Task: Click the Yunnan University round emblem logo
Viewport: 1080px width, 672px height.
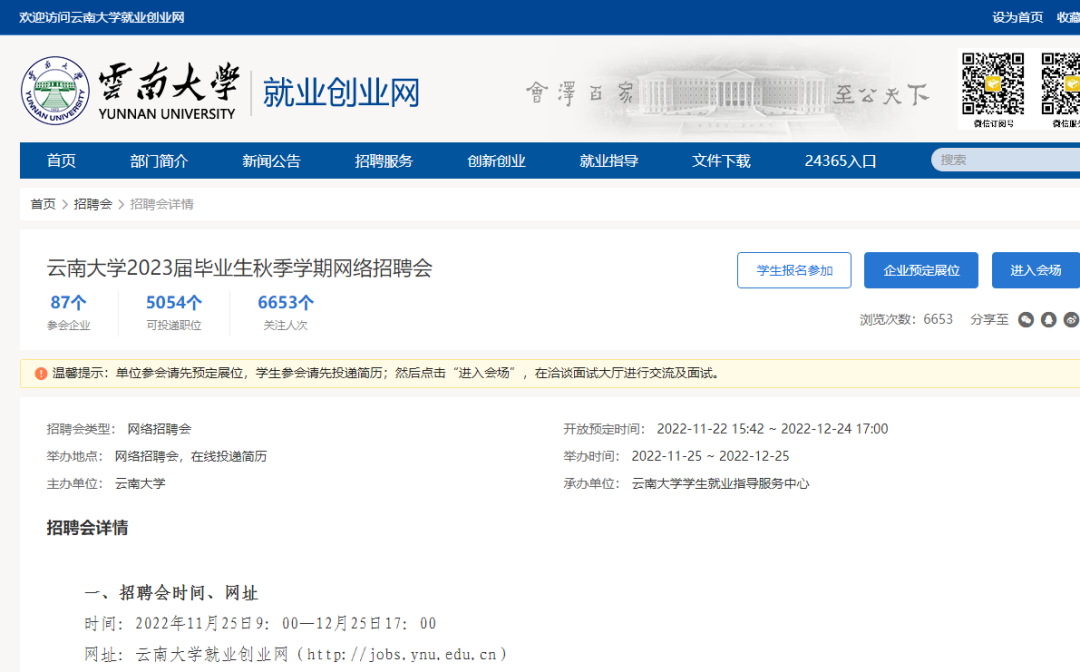Action: [x=55, y=90]
